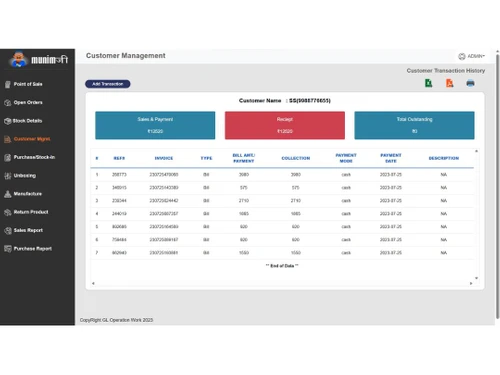
Task: Click the 2710 bill amount in row 3
Action: (244, 201)
